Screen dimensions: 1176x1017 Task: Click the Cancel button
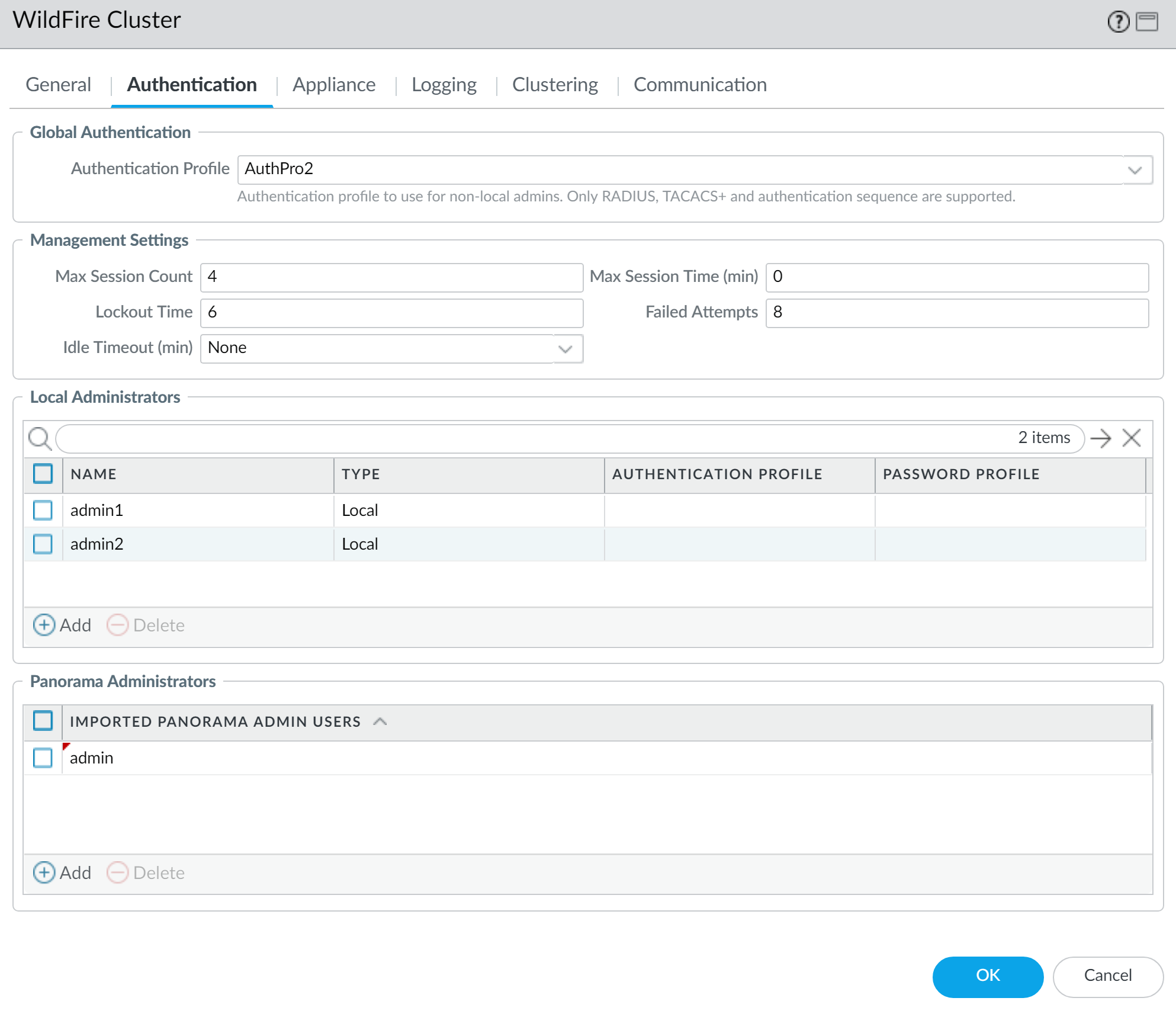(1107, 976)
